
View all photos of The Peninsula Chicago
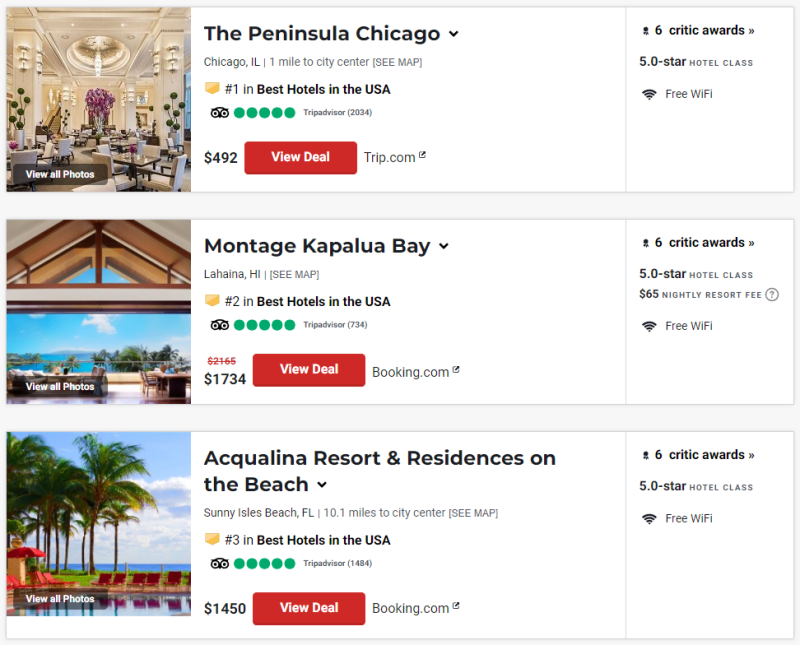[x=60, y=174]
